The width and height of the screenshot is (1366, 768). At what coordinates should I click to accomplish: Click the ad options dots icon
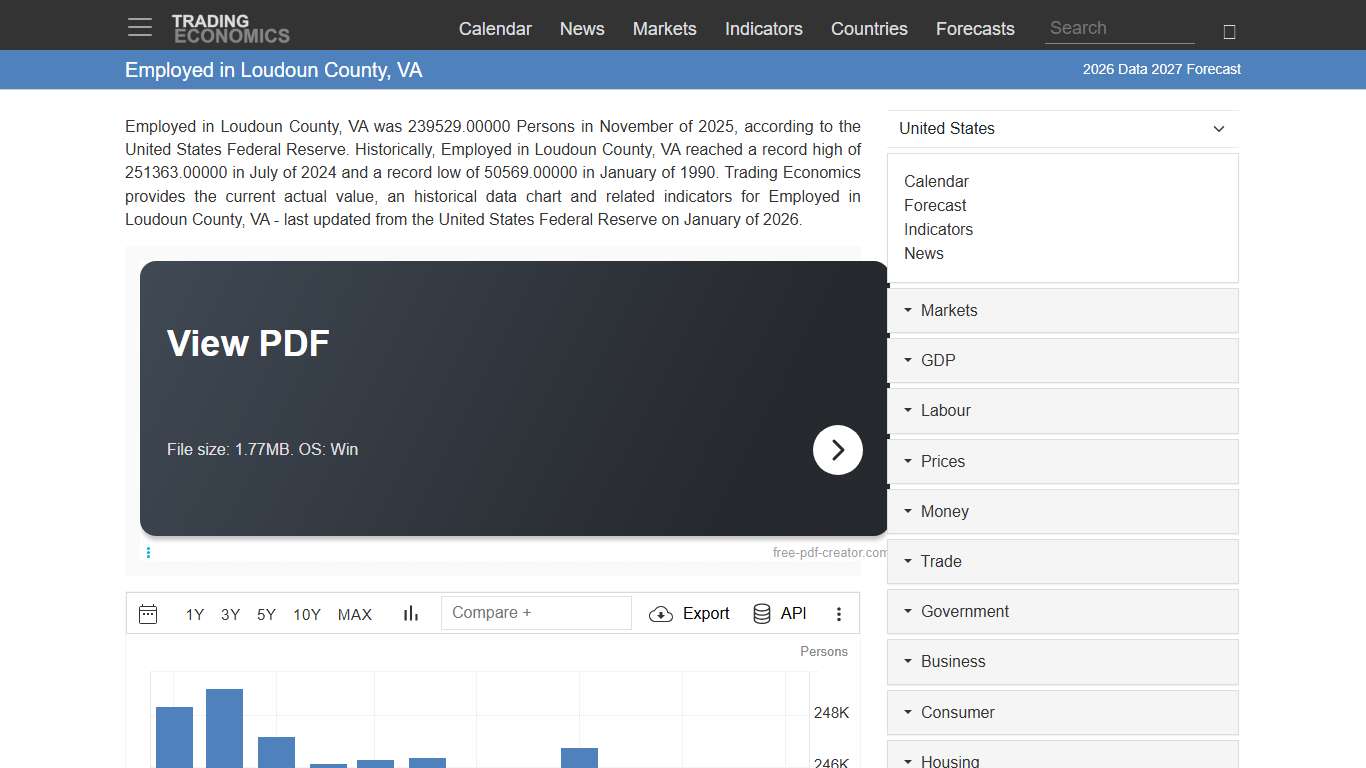[148, 552]
